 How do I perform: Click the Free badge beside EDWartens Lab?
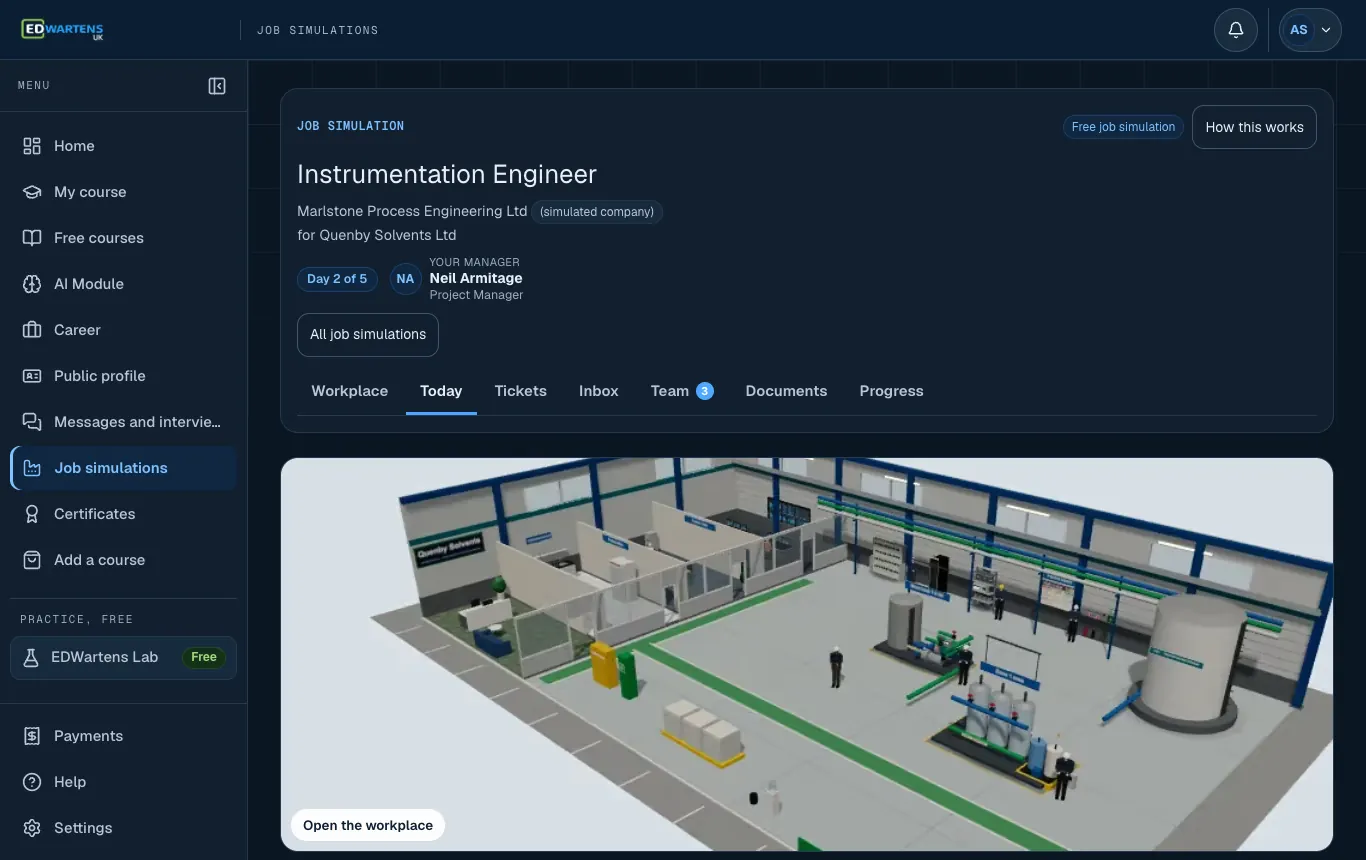tap(204, 657)
